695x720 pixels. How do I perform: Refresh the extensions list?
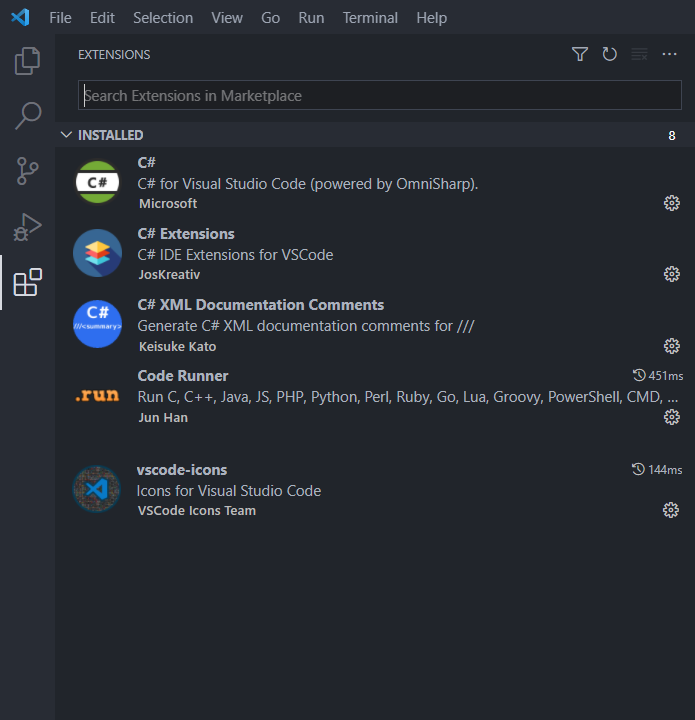click(609, 54)
